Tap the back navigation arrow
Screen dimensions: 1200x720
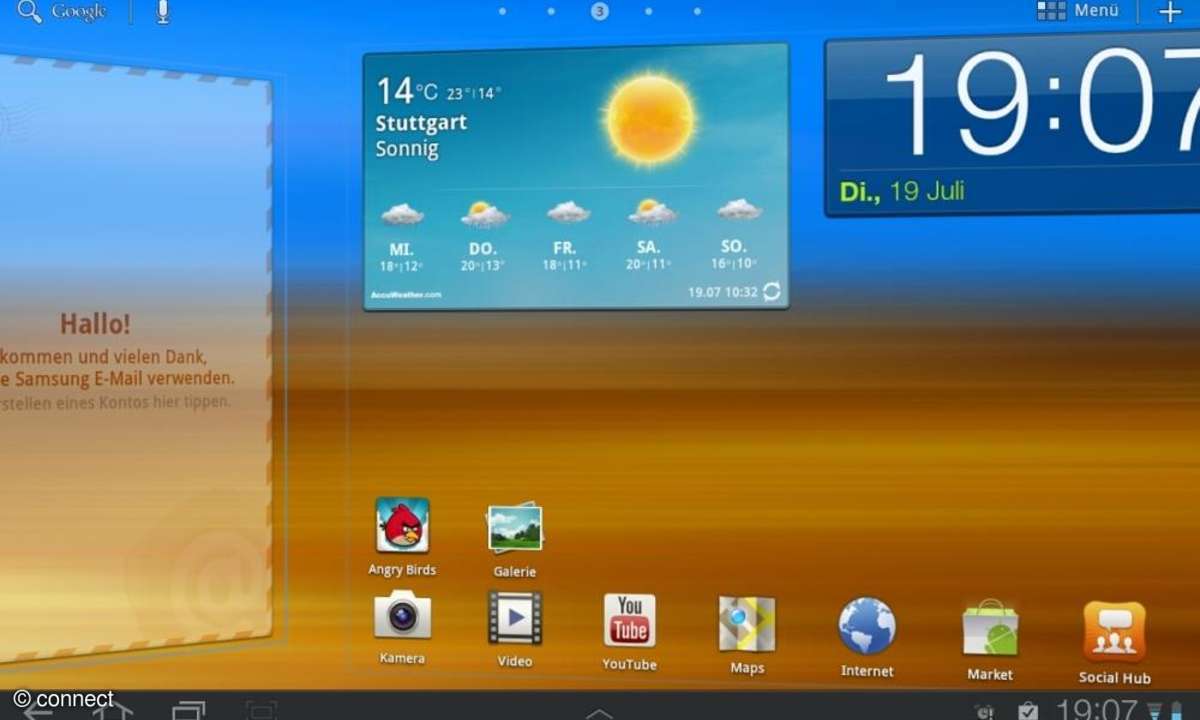pos(40,710)
